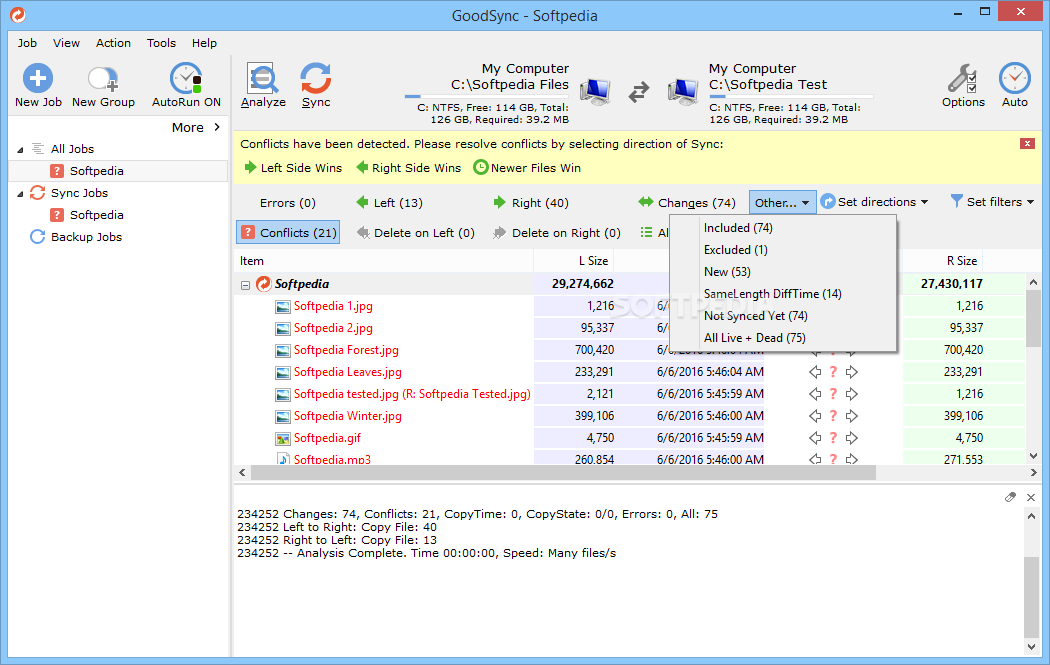Collapse the Softpedia root folder row
The height and width of the screenshot is (665, 1050).
[246, 285]
